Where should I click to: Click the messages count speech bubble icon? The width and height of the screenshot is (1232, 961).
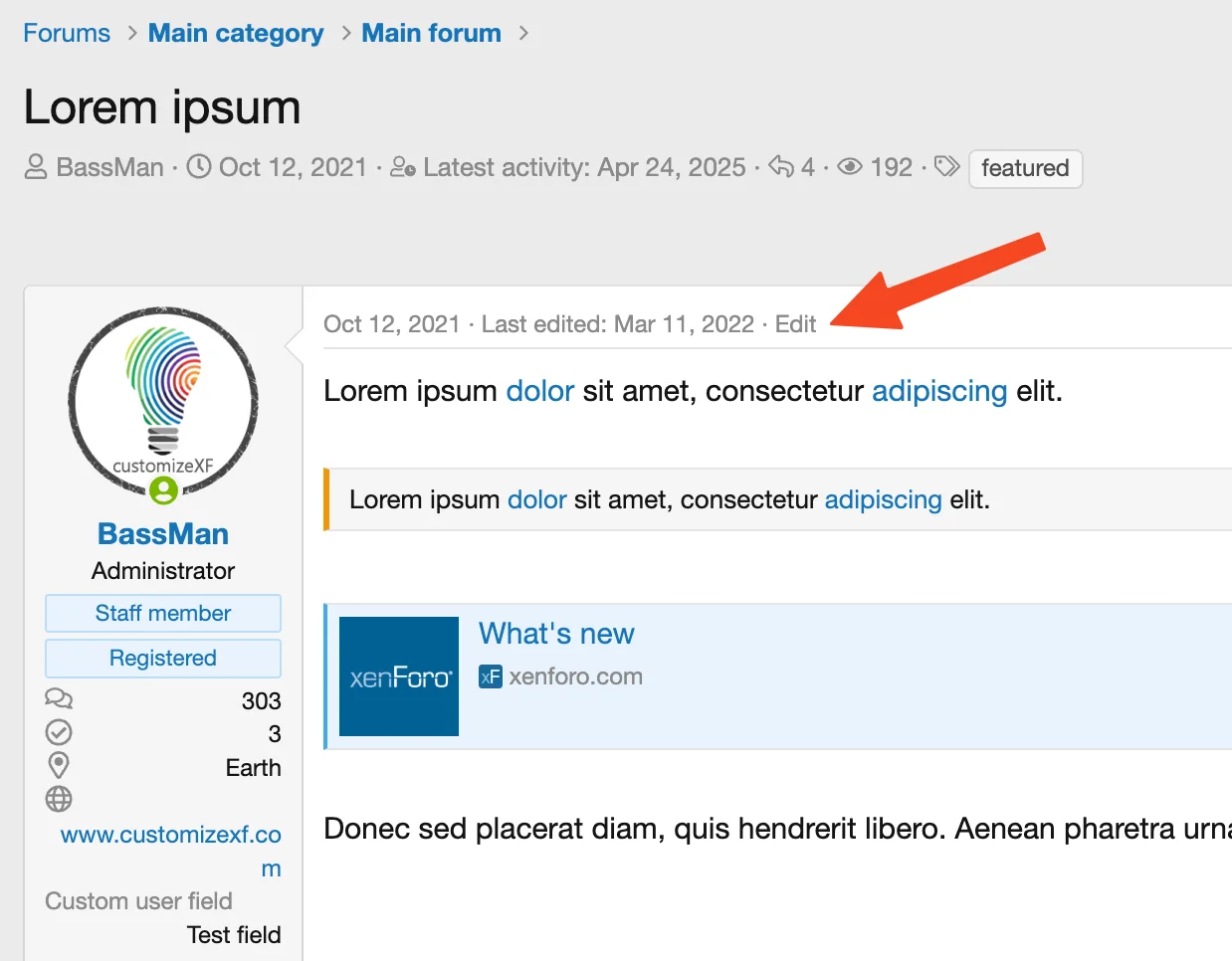point(59,699)
